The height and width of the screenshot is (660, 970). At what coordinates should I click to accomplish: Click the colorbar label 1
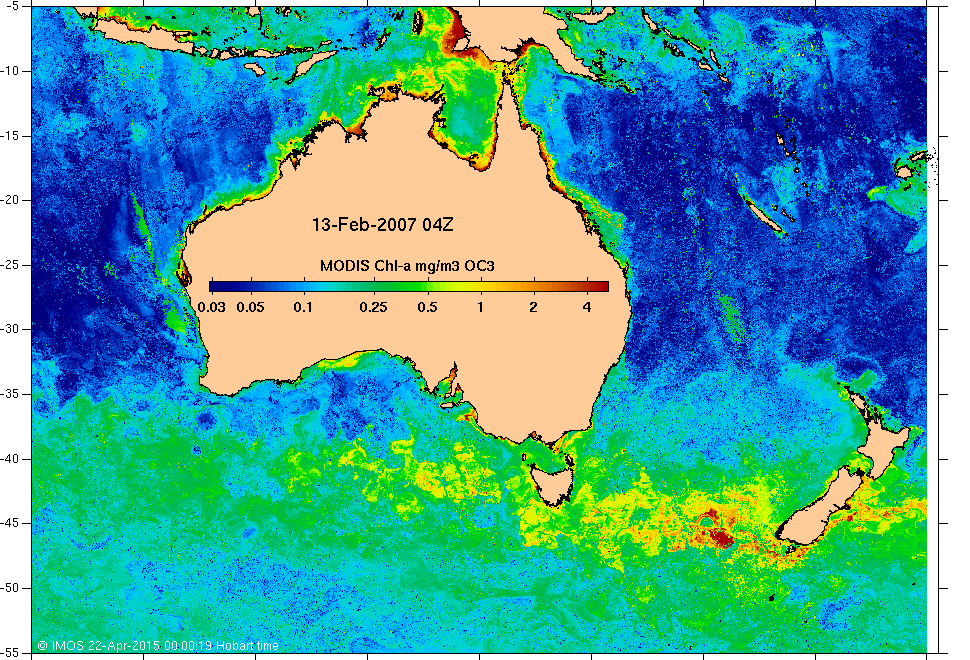click(480, 307)
